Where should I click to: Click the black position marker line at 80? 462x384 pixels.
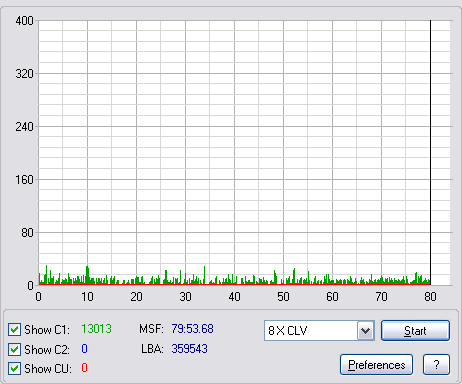coord(430,152)
